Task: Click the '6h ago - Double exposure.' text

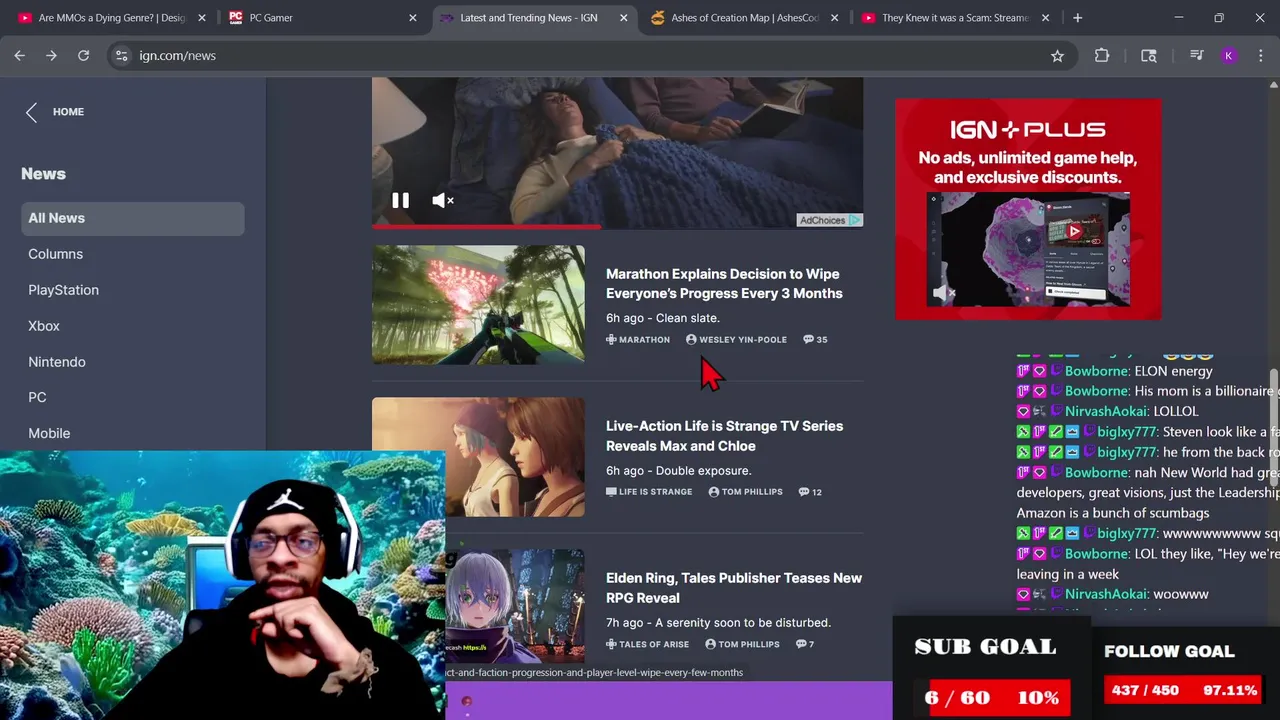Action: [x=678, y=471]
